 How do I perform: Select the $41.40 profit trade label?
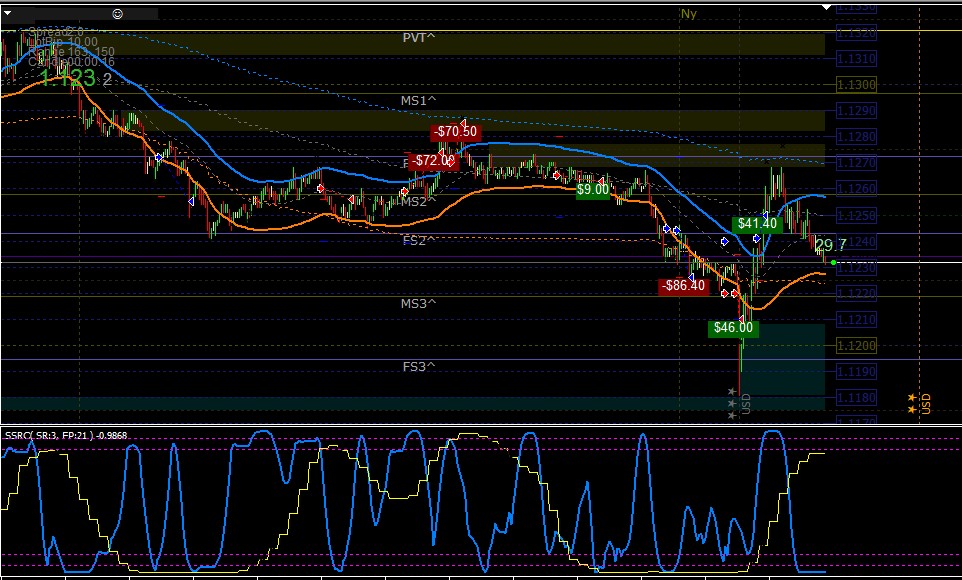coord(757,223)
